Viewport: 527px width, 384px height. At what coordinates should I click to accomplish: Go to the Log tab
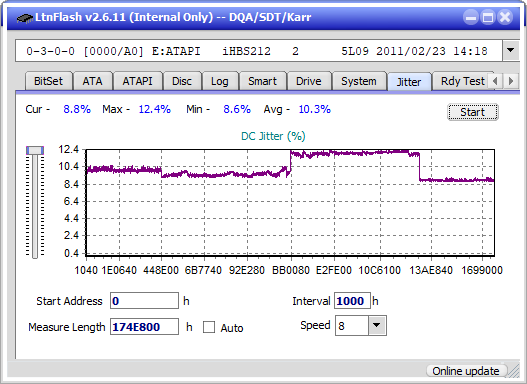point(220,81)
